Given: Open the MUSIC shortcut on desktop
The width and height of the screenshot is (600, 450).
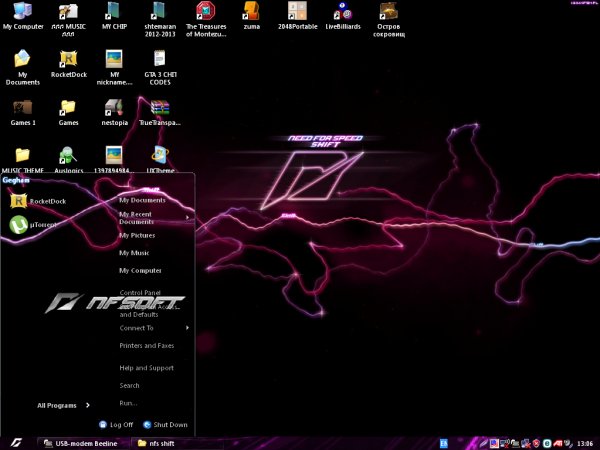Looking at the screenshot, I should pyautogui.click(x=68, y=18).
